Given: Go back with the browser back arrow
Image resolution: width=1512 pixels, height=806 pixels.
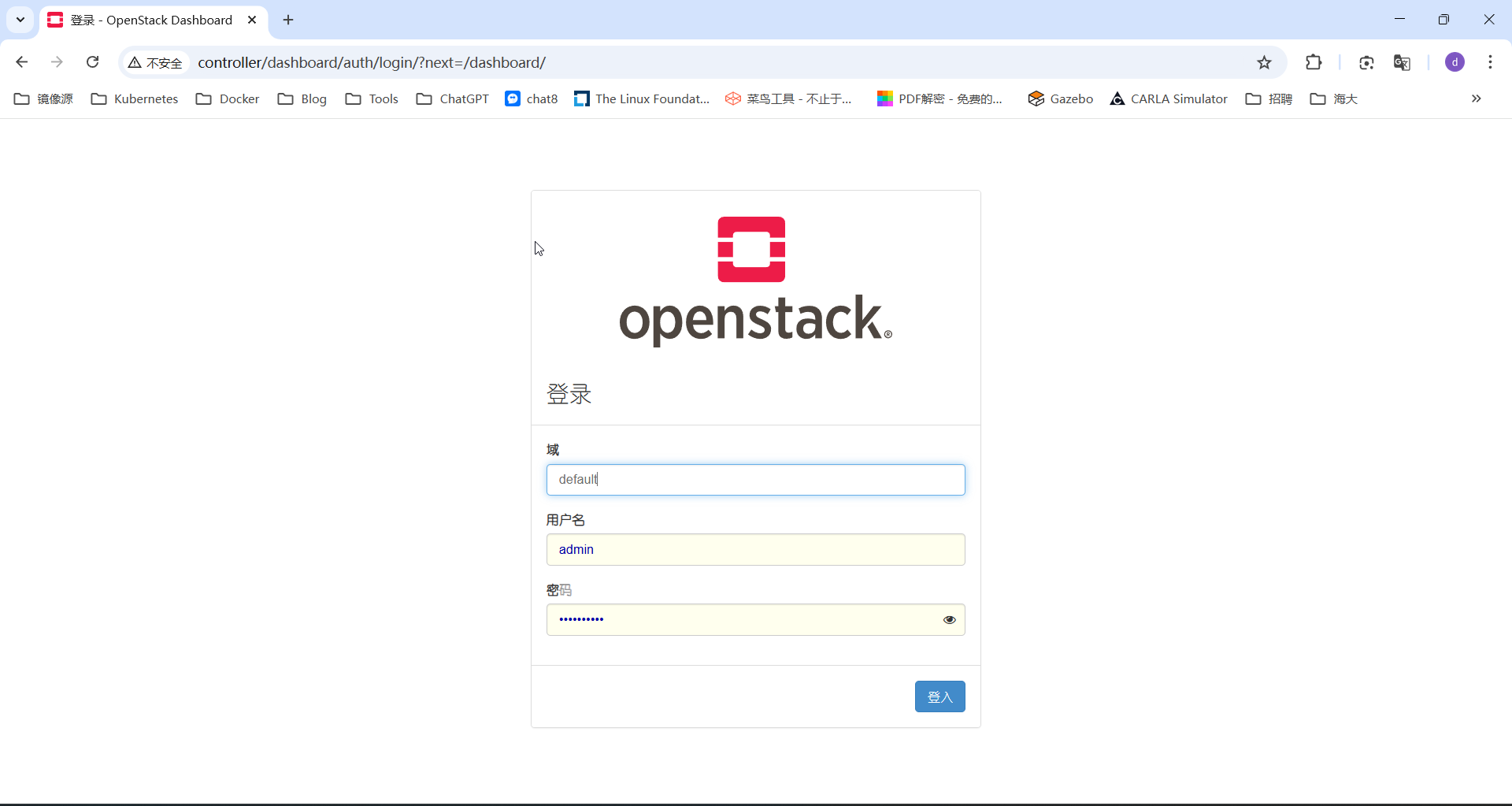Looking at the screenshot, I should (x=22, y=62).
